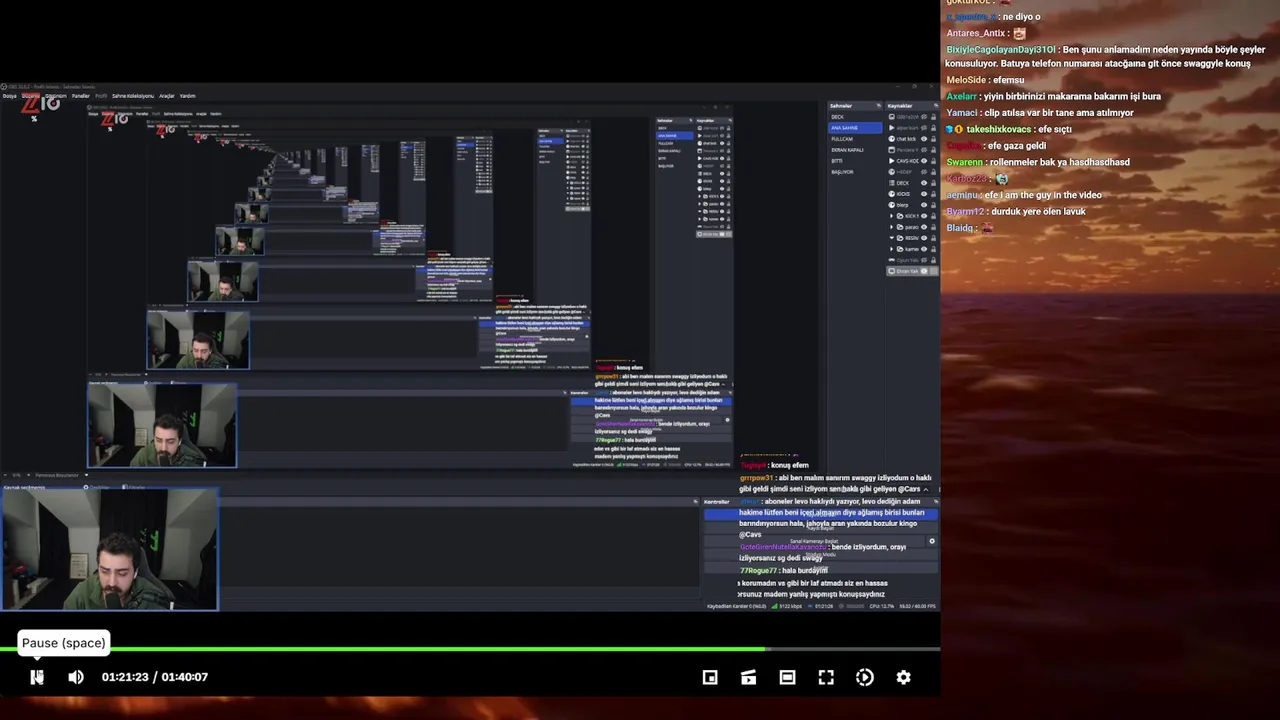Viewport: 1280px width, 720px height.
Task: Open playback speed control
Action: point(865,677)
